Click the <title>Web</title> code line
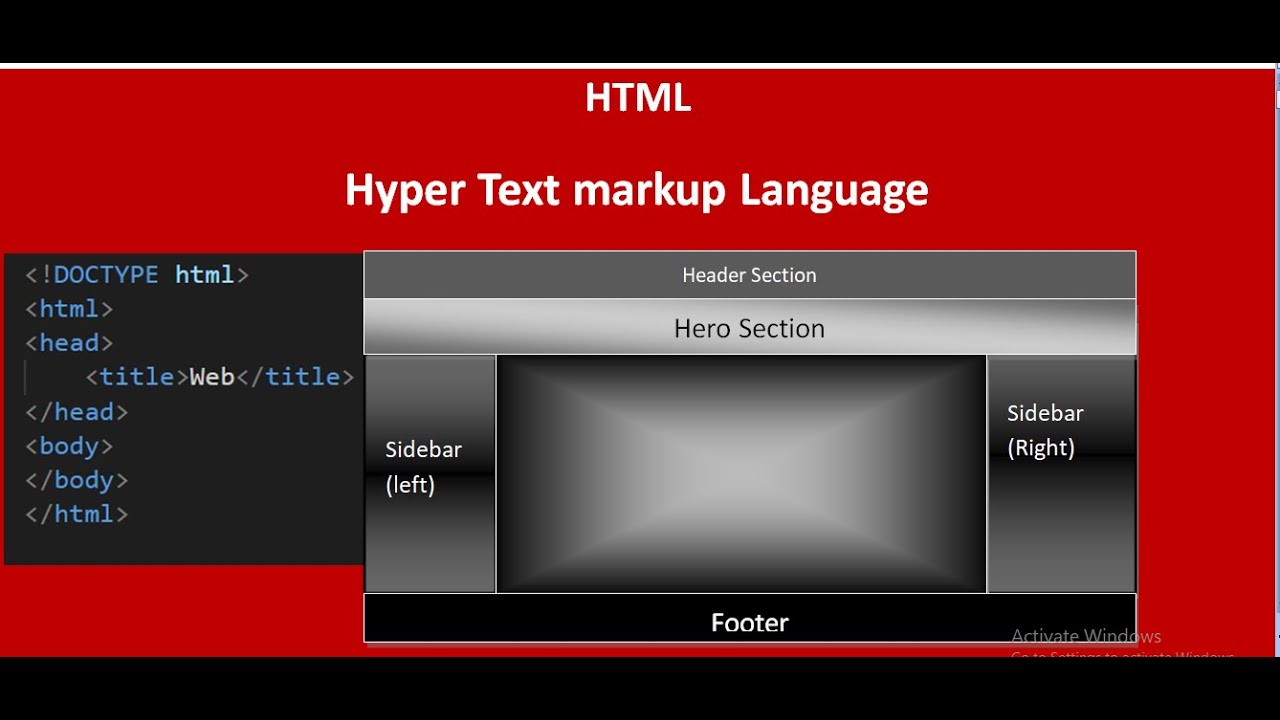 click(x=220, y=377)
